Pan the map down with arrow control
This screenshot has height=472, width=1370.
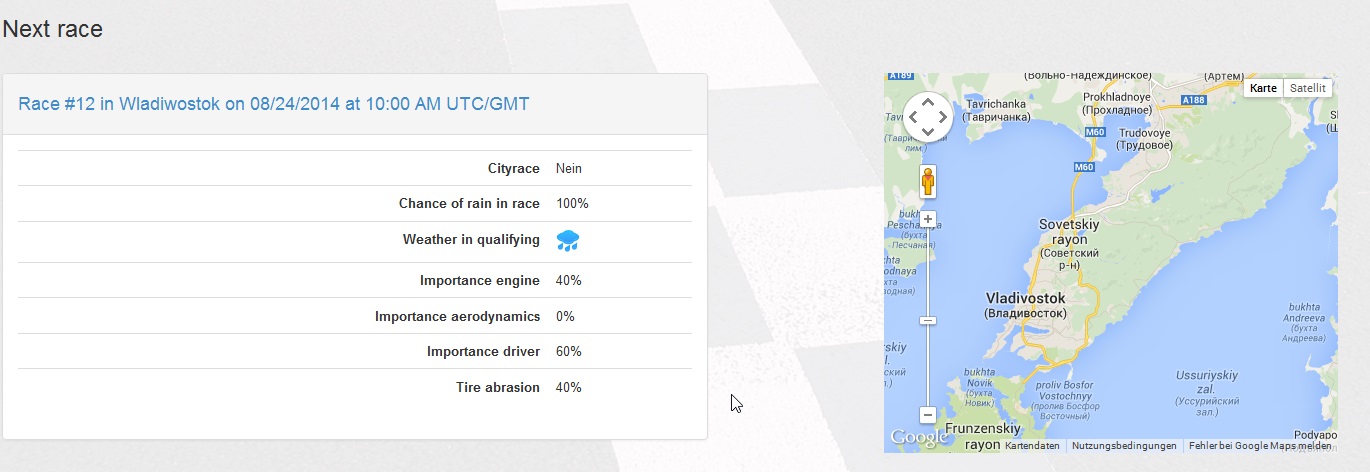[x=928, y=132]
